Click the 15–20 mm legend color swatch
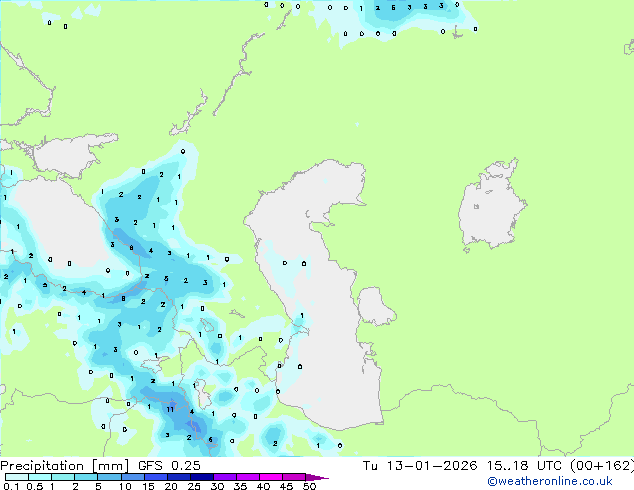 pos(155,477)
